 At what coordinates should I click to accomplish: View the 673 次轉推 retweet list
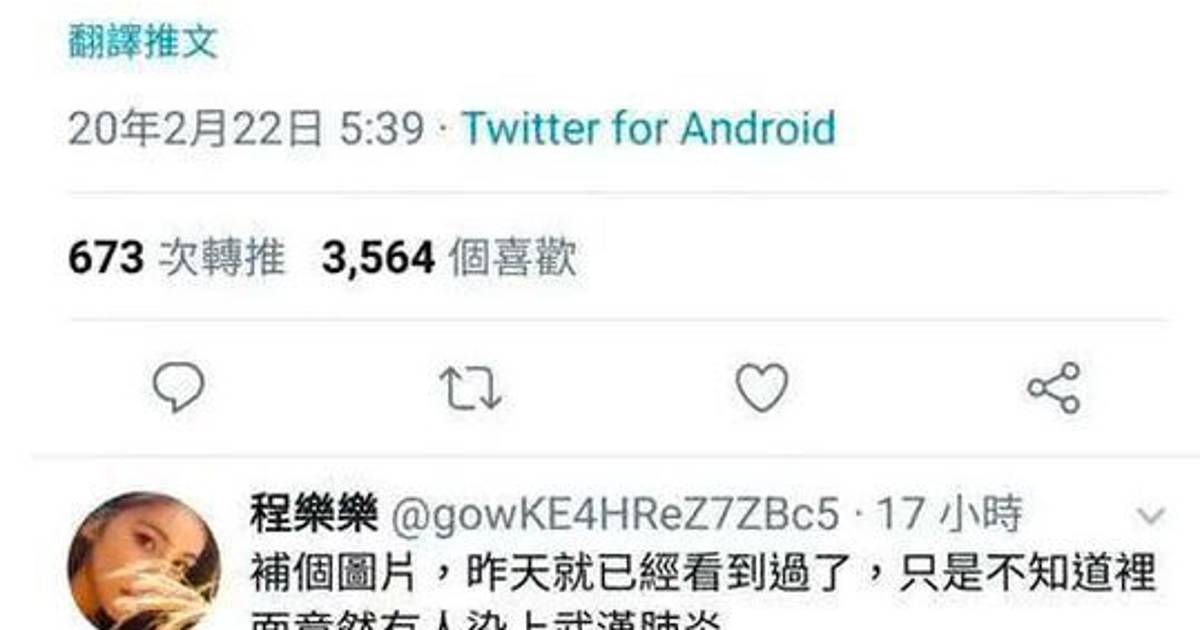[177, 259]
